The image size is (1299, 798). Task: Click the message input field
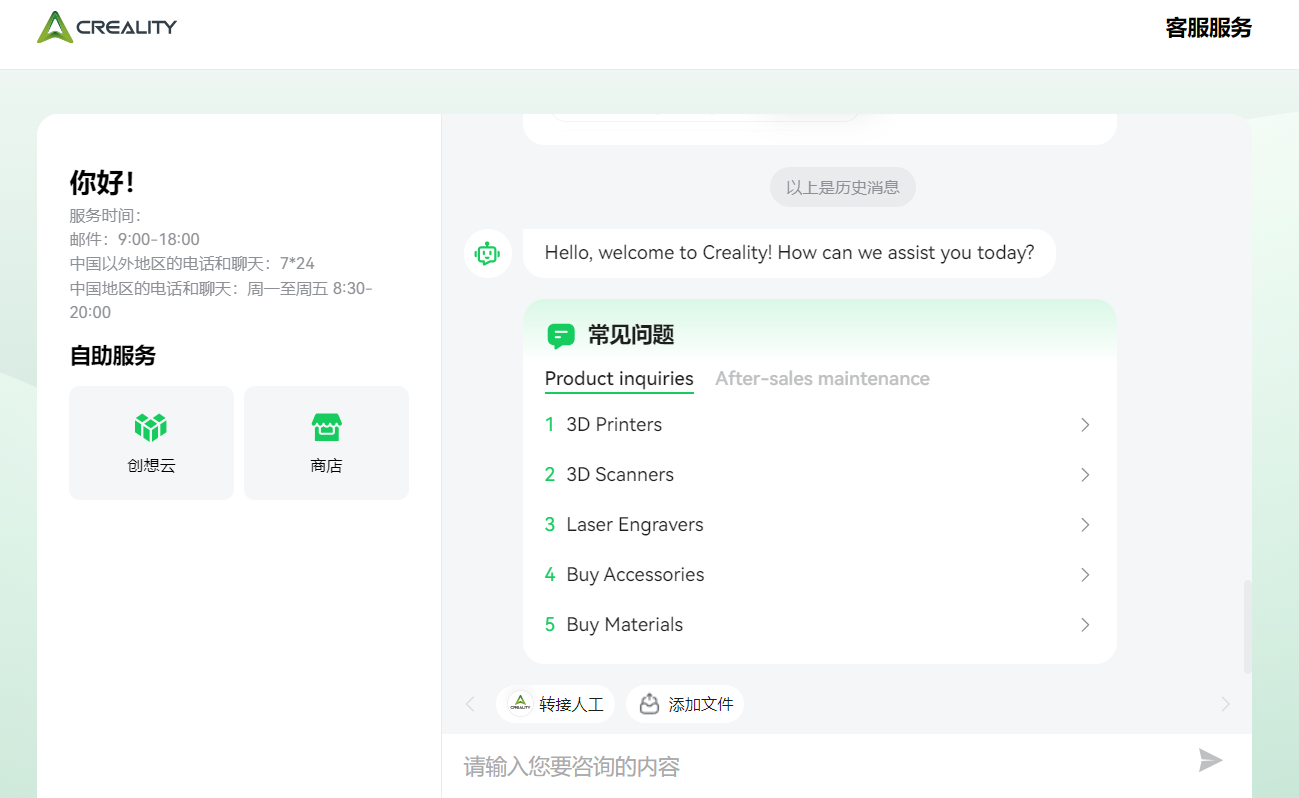click(820, 766)
